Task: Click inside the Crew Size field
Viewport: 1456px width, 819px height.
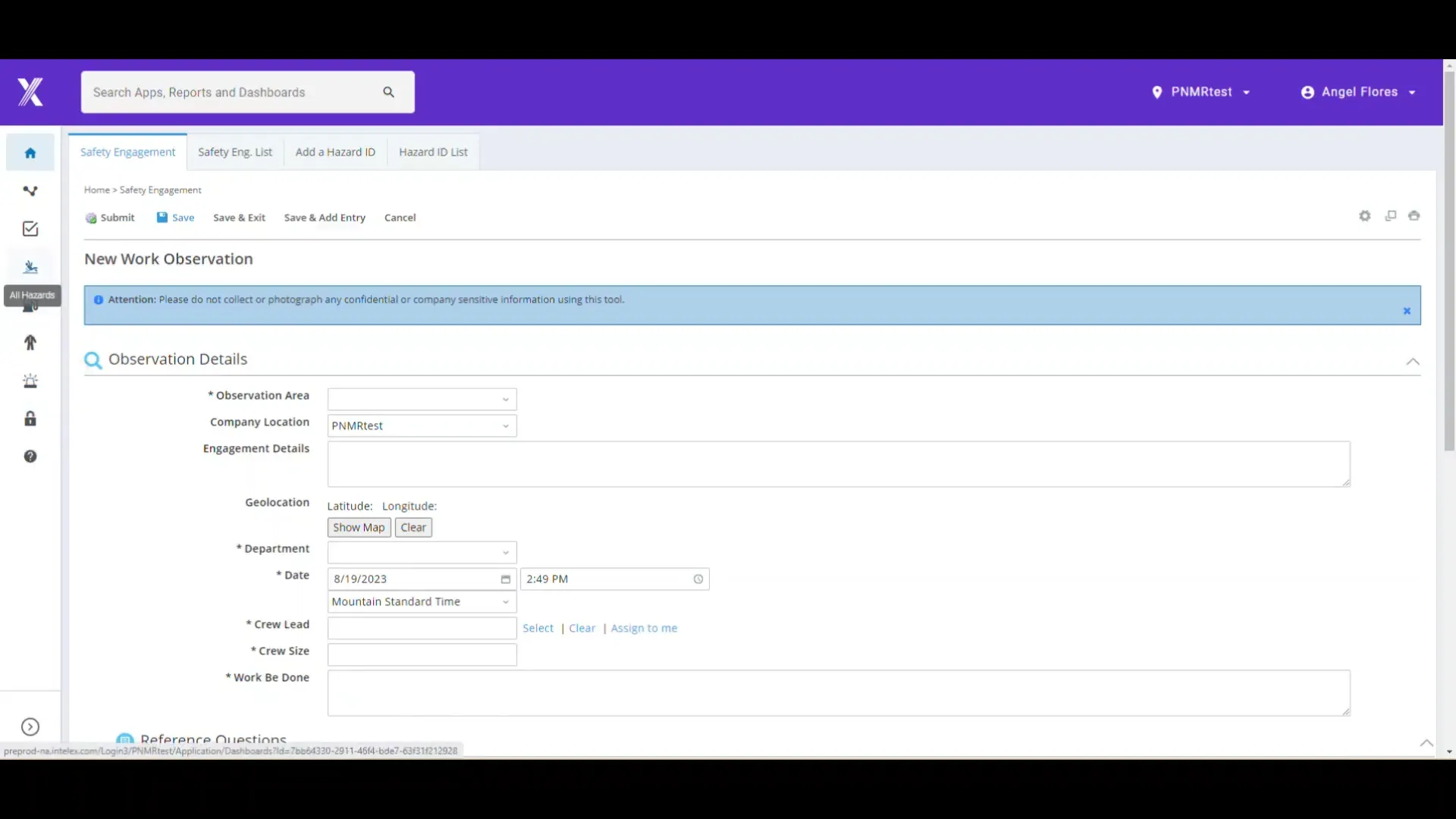Action: click(x=421, y=654)
